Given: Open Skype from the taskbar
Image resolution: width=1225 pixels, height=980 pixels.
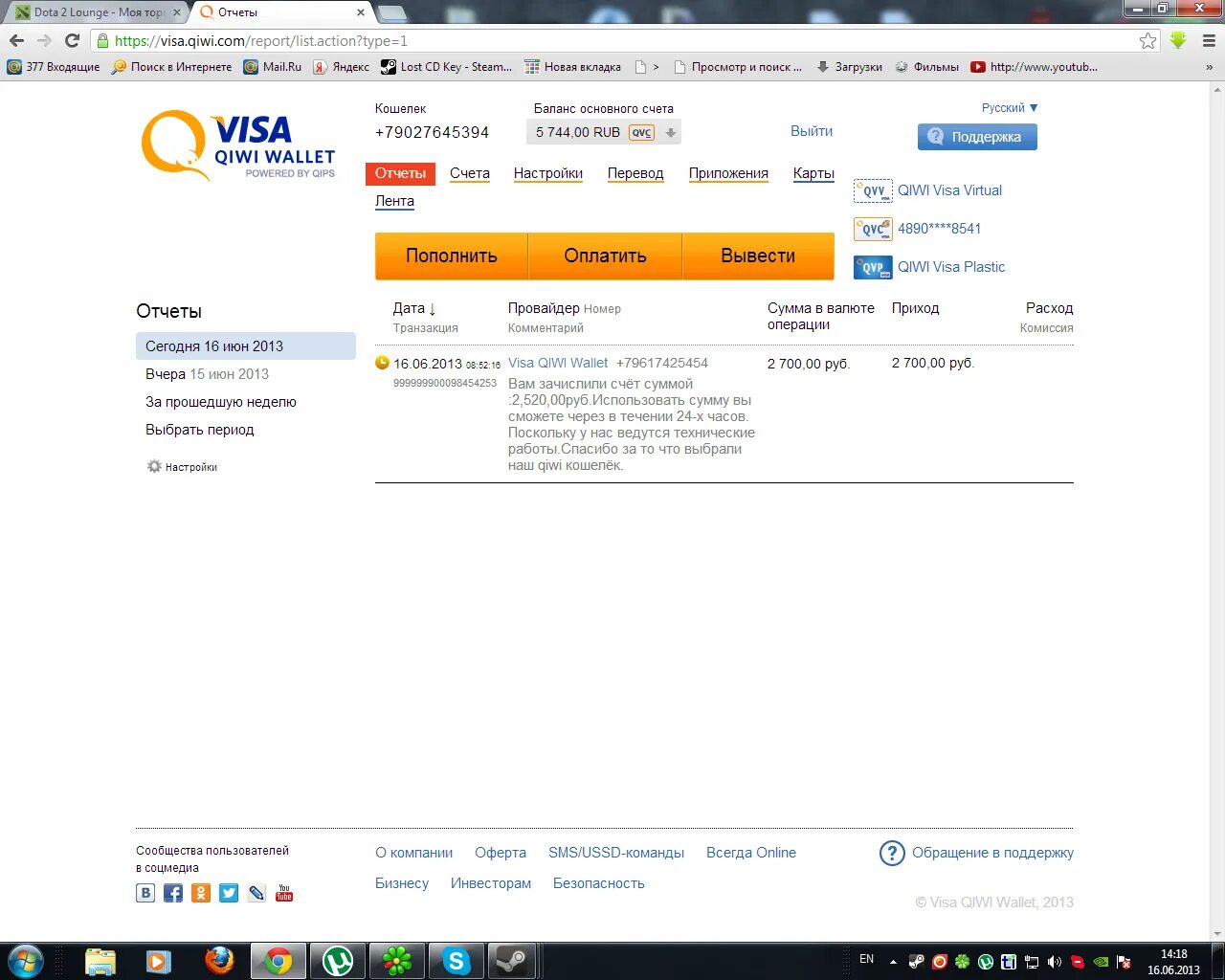Looking at the screenshot, I should (x=456, y=961).
